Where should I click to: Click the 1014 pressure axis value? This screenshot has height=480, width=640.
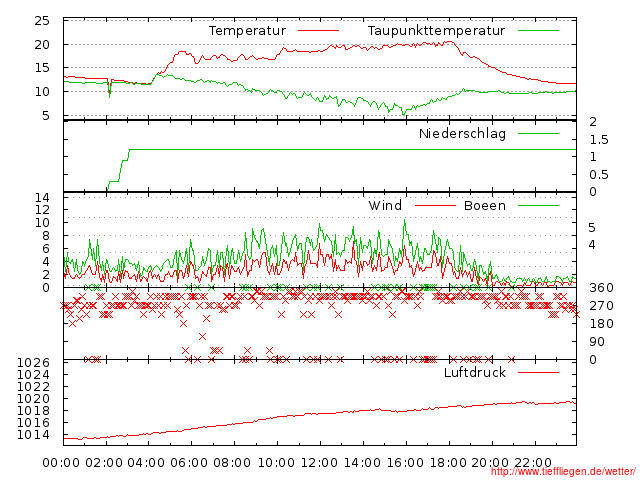pyautogui.click(x=33, y=435)
